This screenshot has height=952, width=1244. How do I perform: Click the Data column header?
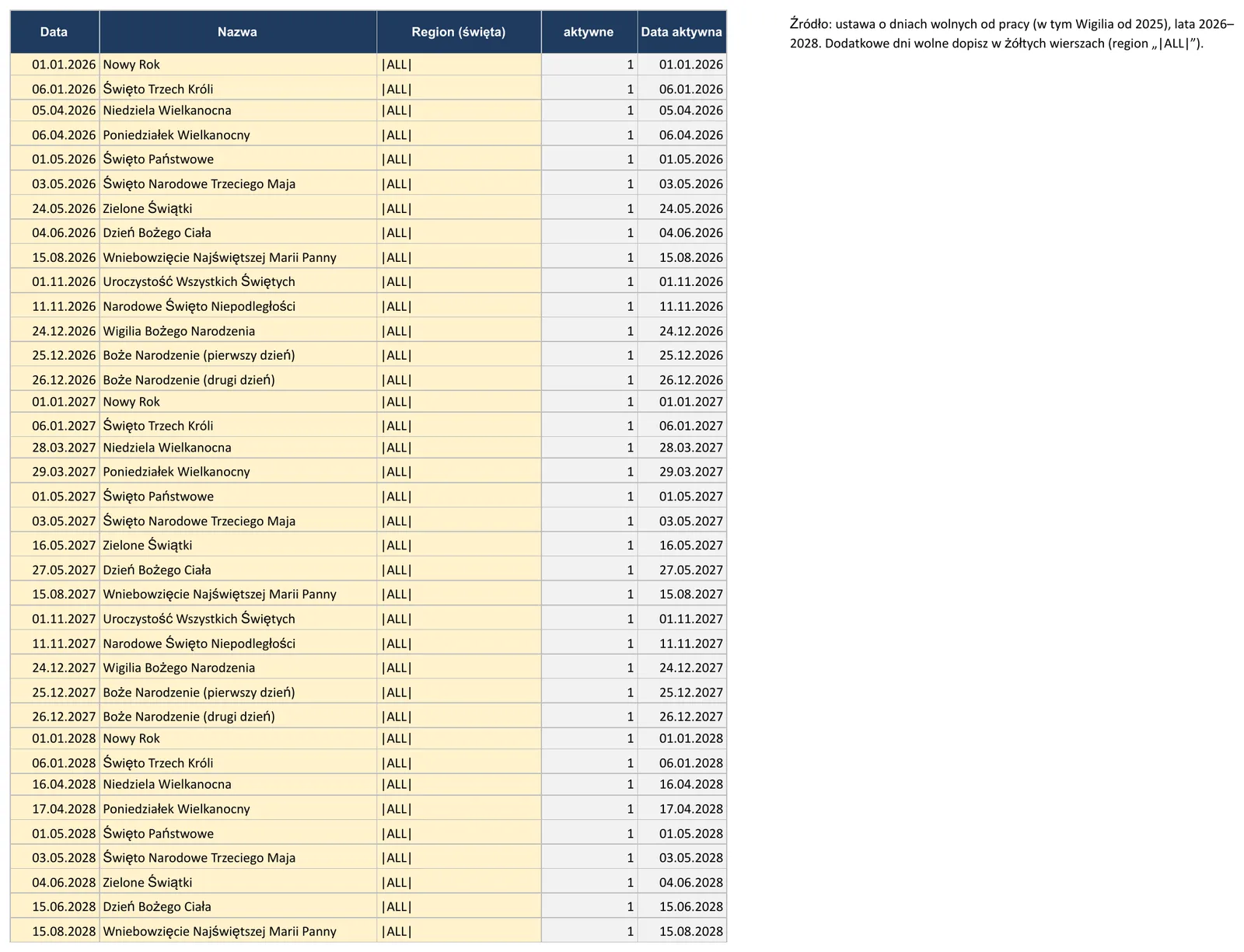pyautogui.click(x=54, y=32)
